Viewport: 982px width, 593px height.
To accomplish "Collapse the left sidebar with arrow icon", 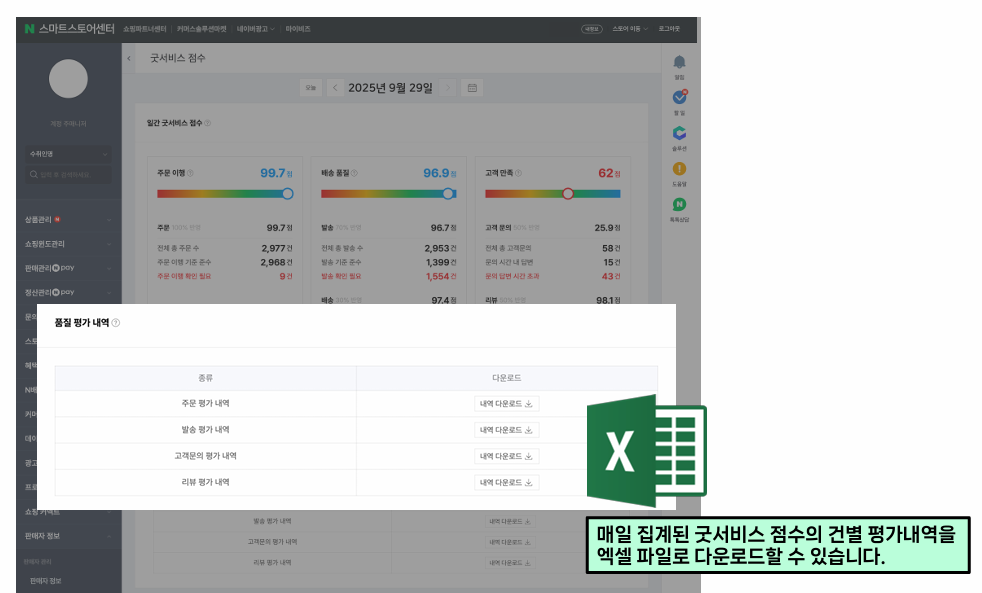I will [x=129, y=59].
